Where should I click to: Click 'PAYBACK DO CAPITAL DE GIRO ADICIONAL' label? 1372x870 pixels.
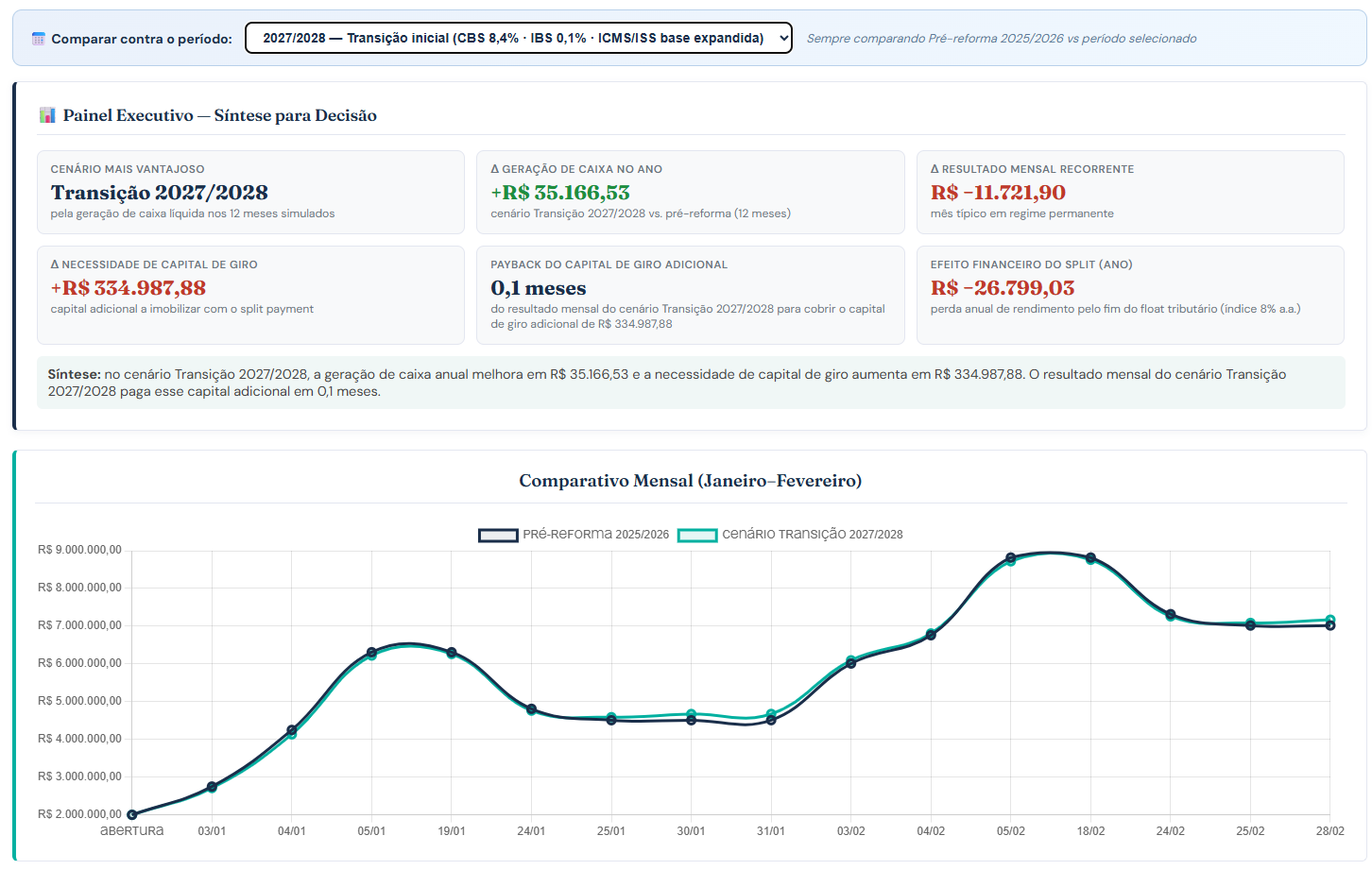[609, 264]
